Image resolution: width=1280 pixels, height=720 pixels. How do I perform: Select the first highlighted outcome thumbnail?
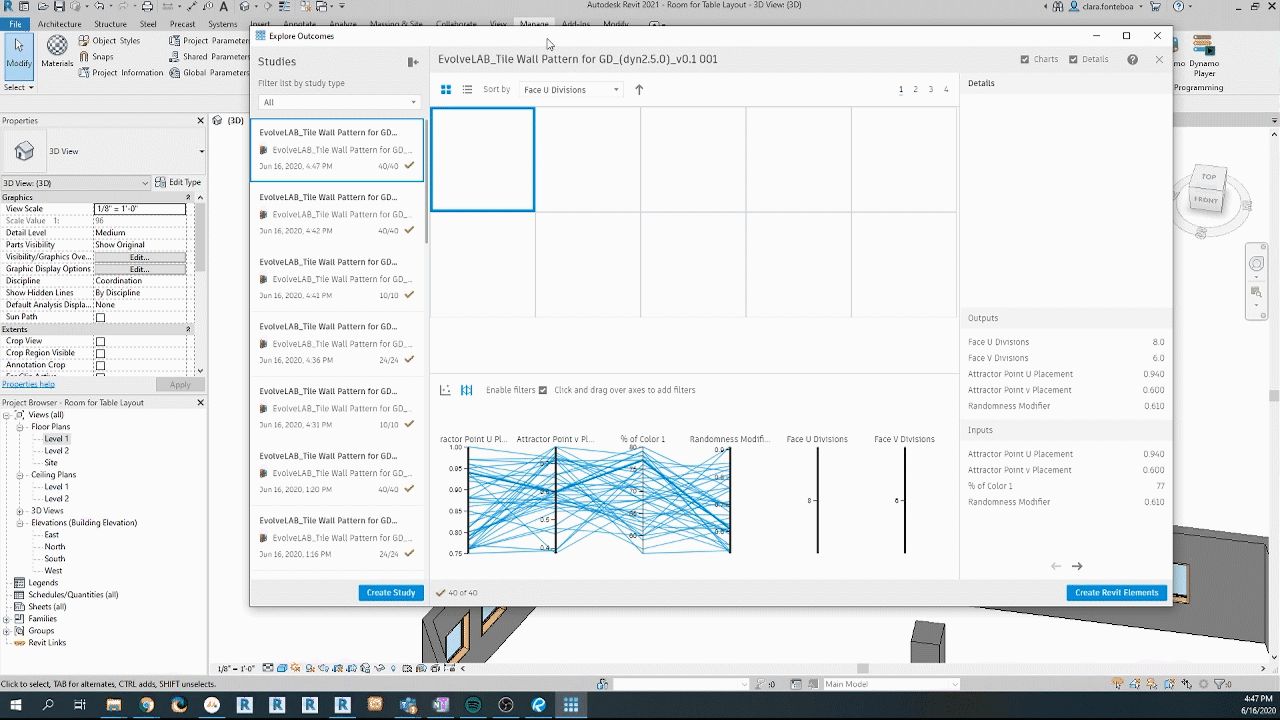coord(483,159)
